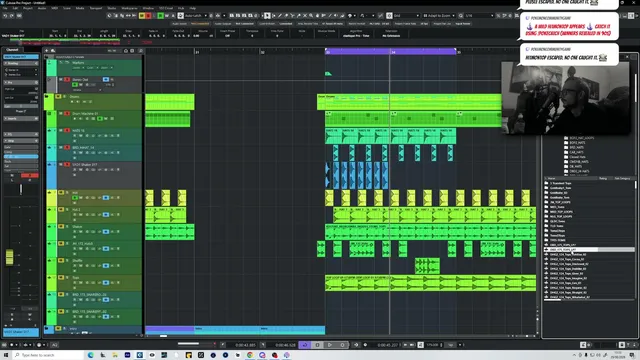Toggle global Write automation W button
The image size is (640, 360).
click(167, 16)
